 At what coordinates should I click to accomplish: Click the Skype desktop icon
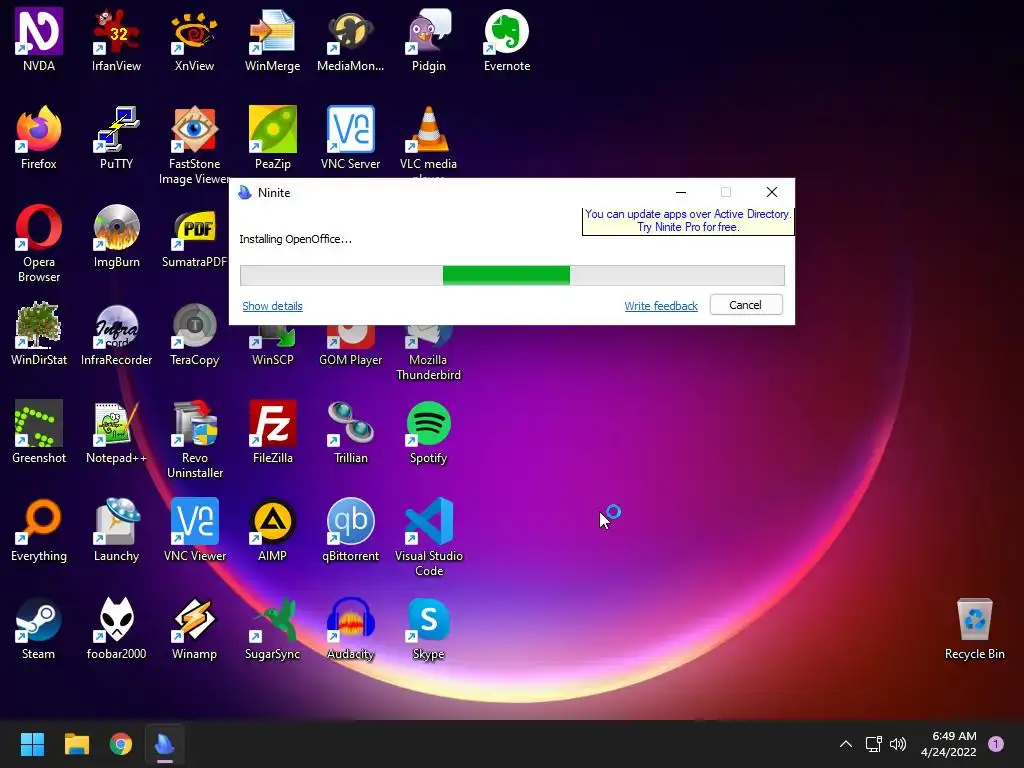point(428,619)
